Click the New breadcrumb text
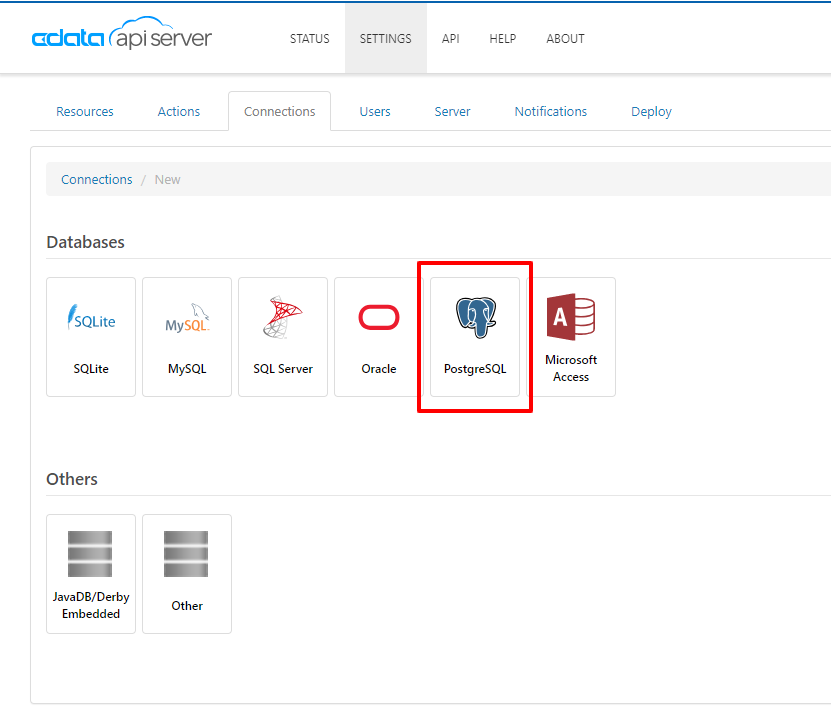This screenshot has height=712, width=832. 168,179
